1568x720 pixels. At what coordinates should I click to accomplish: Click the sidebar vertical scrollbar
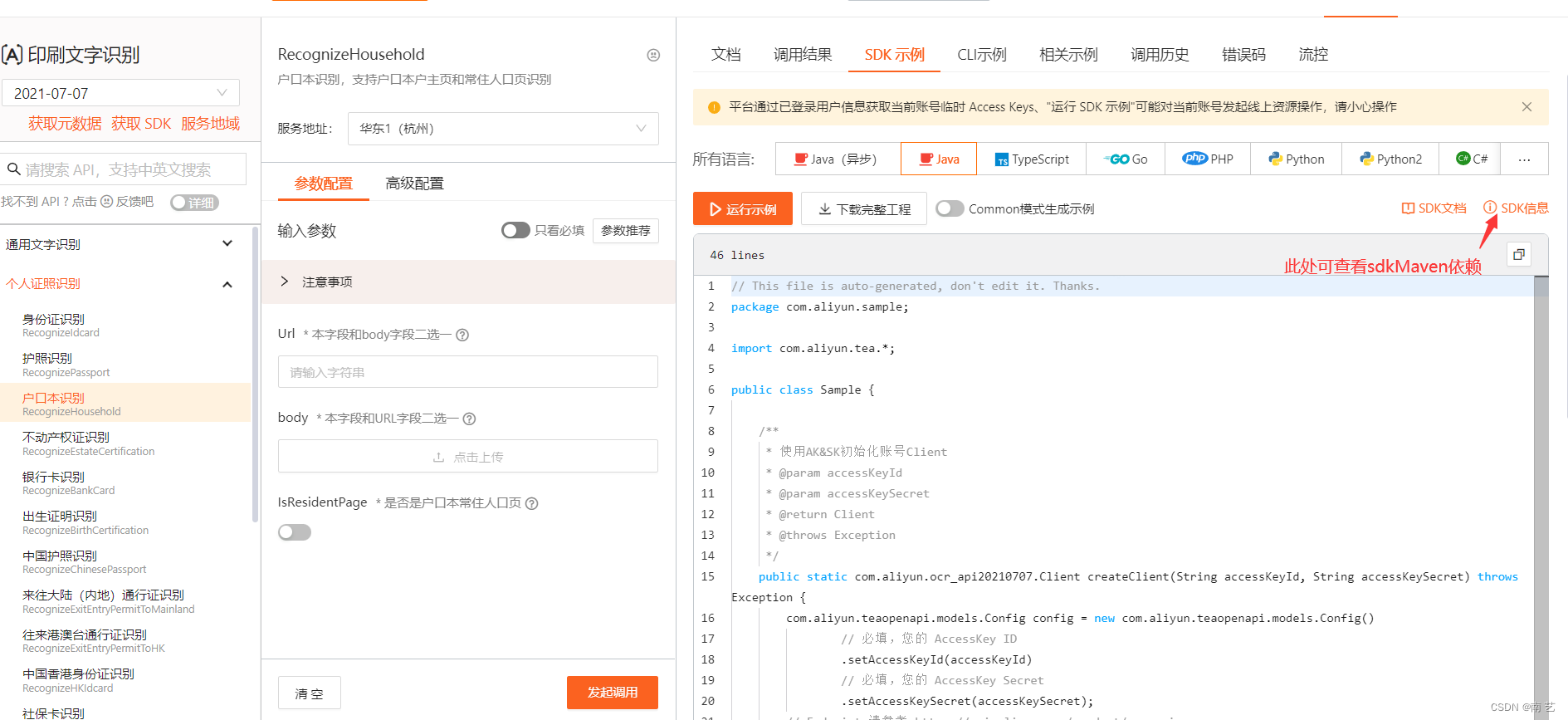(x=255, y=374)
